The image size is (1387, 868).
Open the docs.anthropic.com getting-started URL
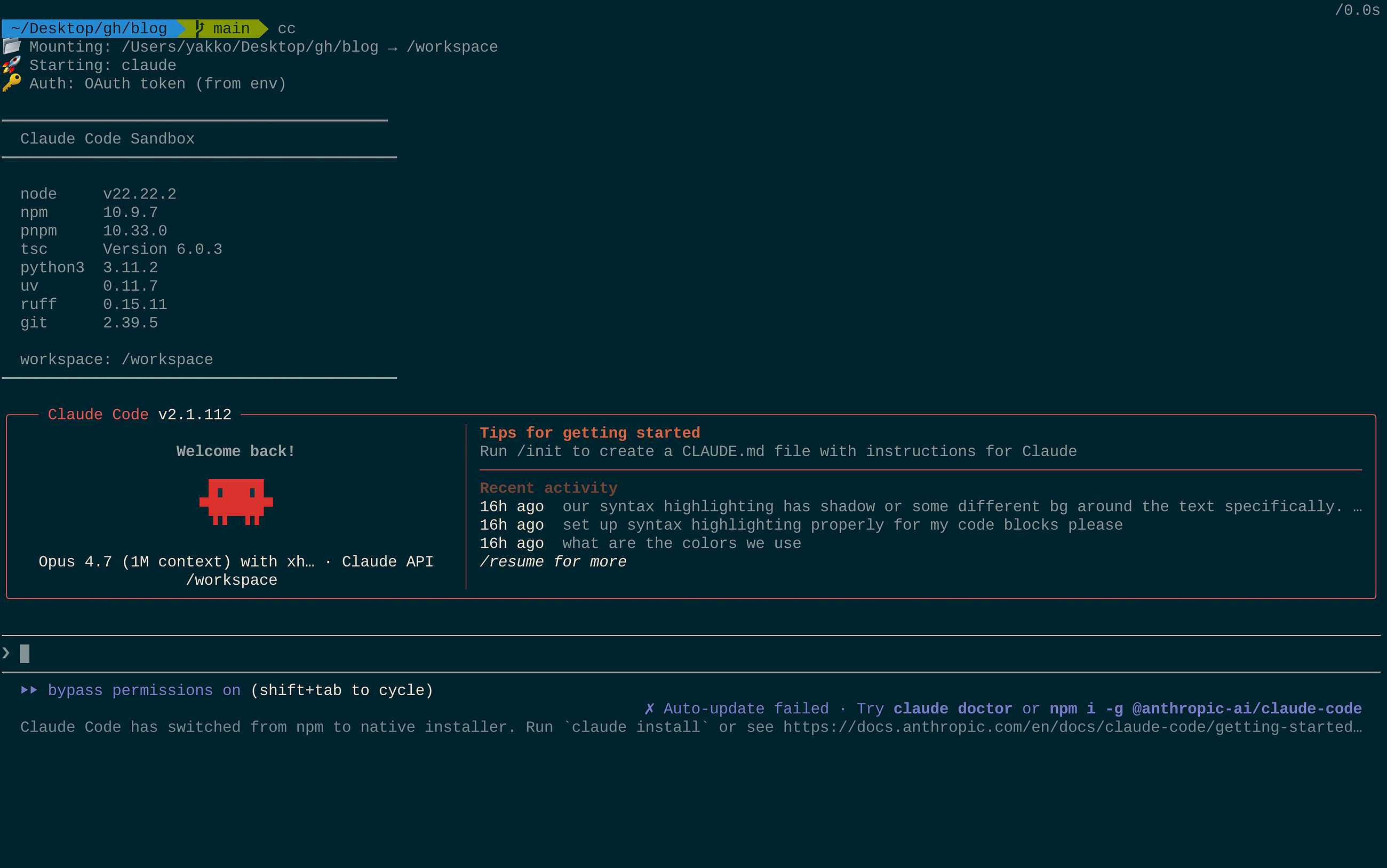(x=1073, y=727)
